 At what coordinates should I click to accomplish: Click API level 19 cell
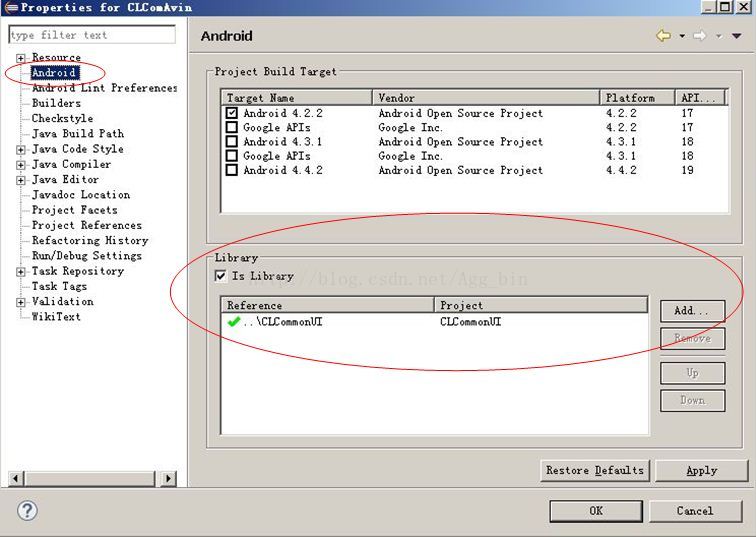688,170
